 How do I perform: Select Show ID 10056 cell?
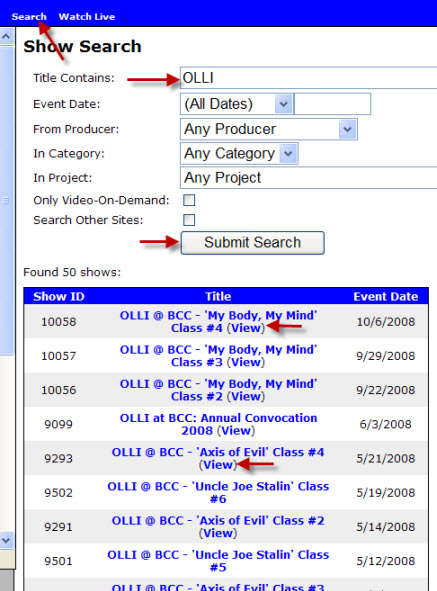(59, 390)
